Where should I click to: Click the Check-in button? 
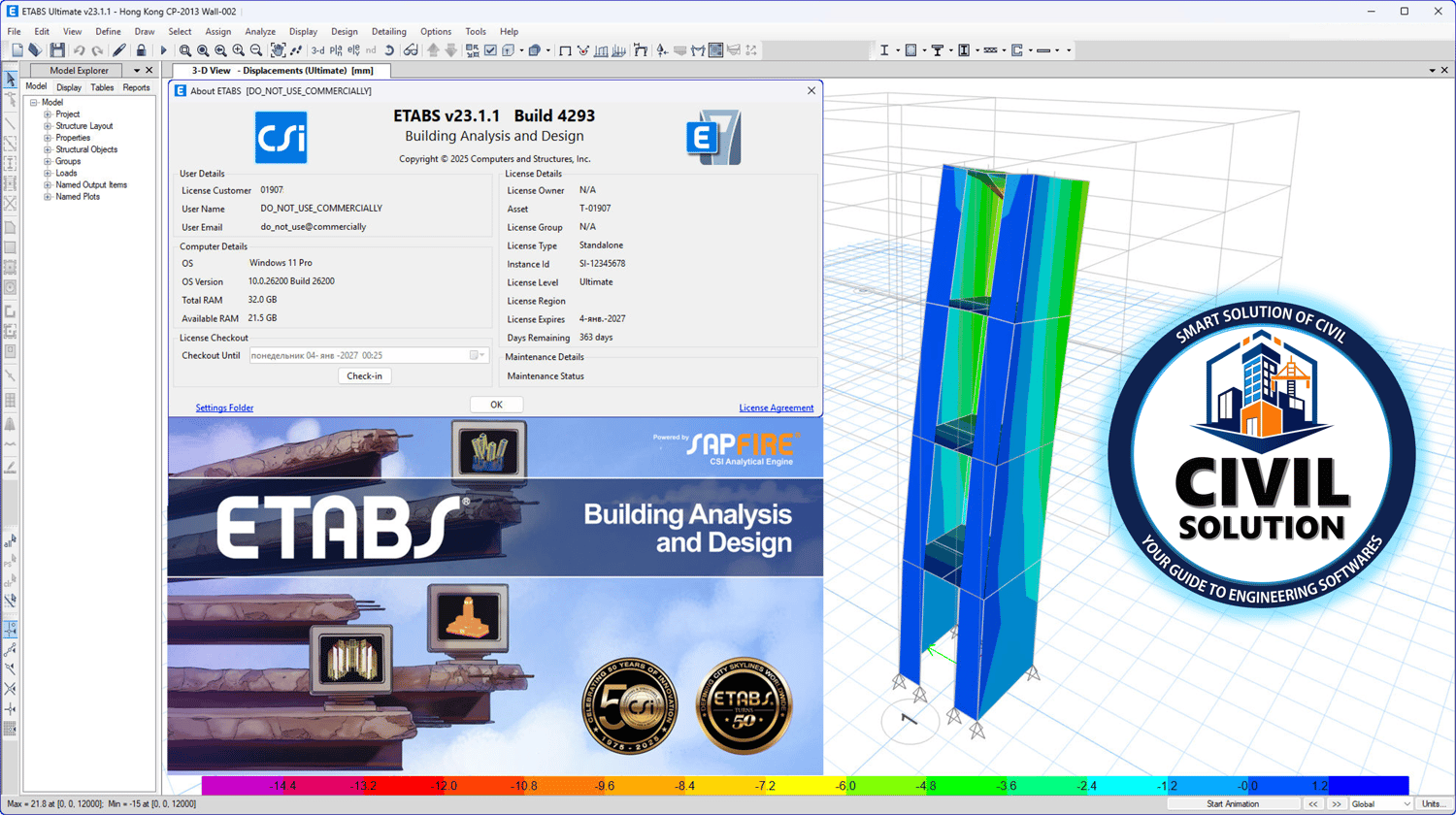pos(365,376)
